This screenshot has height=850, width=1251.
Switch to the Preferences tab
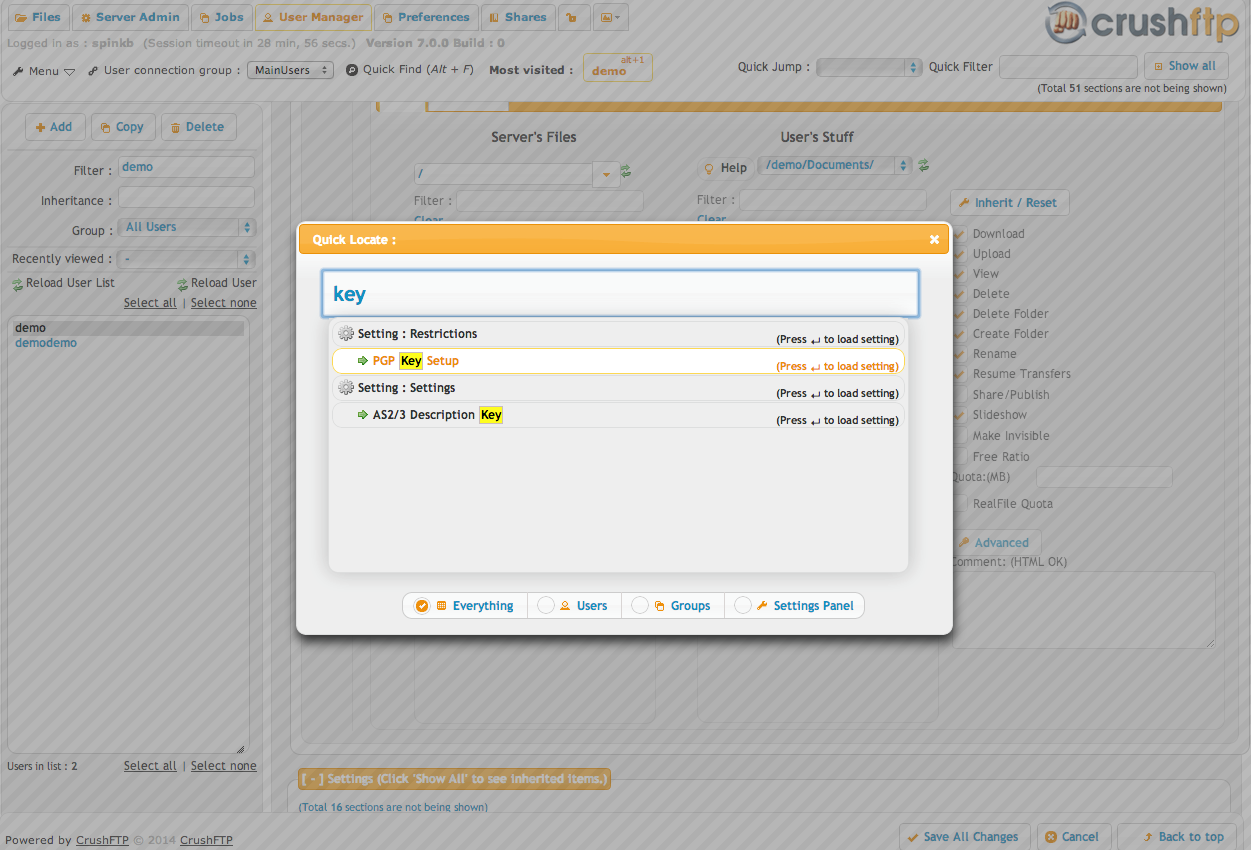click(x=426, y=17)
